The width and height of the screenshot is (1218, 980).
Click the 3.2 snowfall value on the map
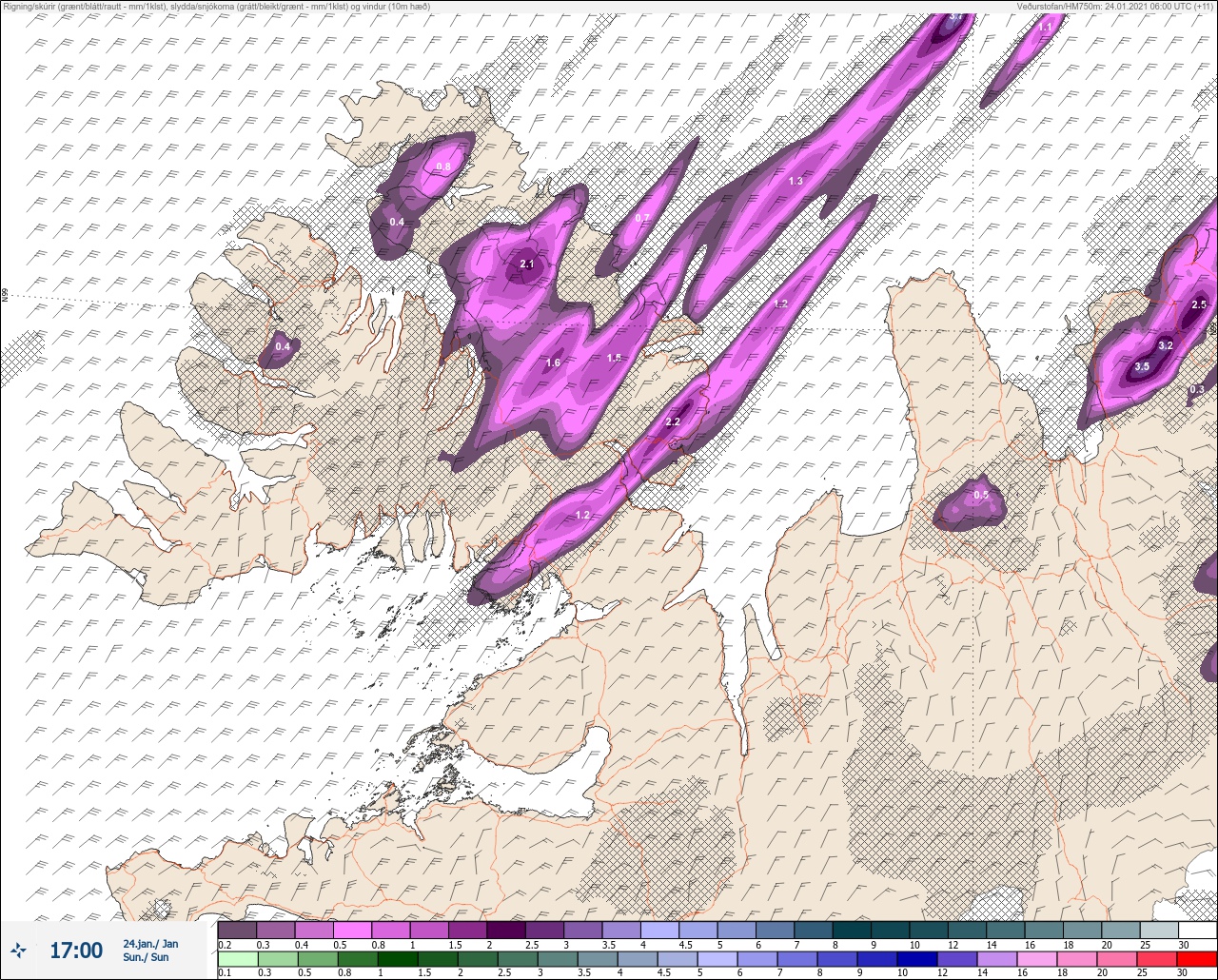pyautogui.click(x=1166, y=345)
